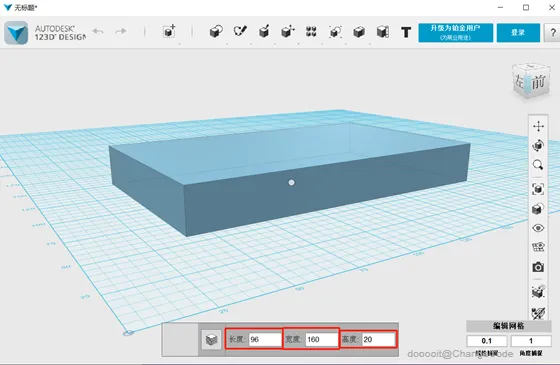Viewport: 560px width, 365px height.
Task: Click the 宽度 width field showing 160
Action: pos(322,339)
